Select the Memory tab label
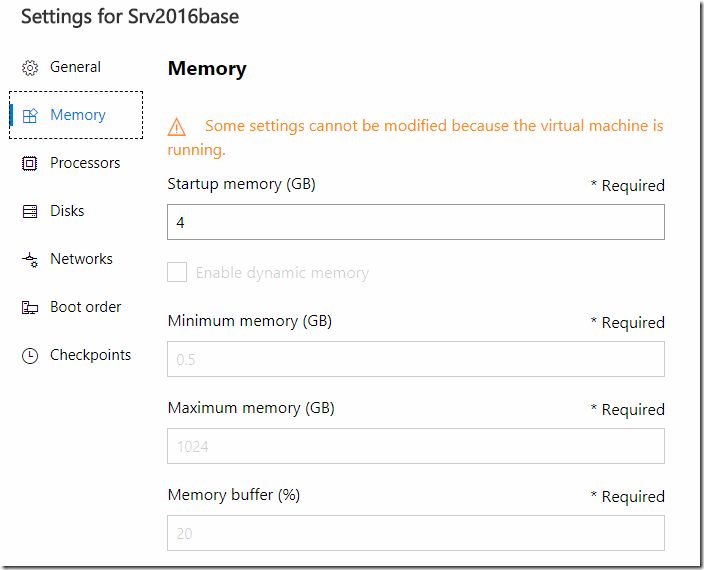This screenshot has height=570, width=704. tap(78, 115)
